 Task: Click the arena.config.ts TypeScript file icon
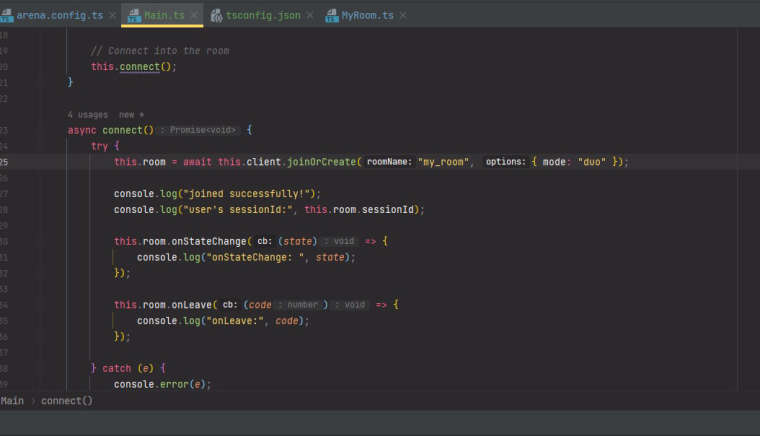[x=7, y=16]
